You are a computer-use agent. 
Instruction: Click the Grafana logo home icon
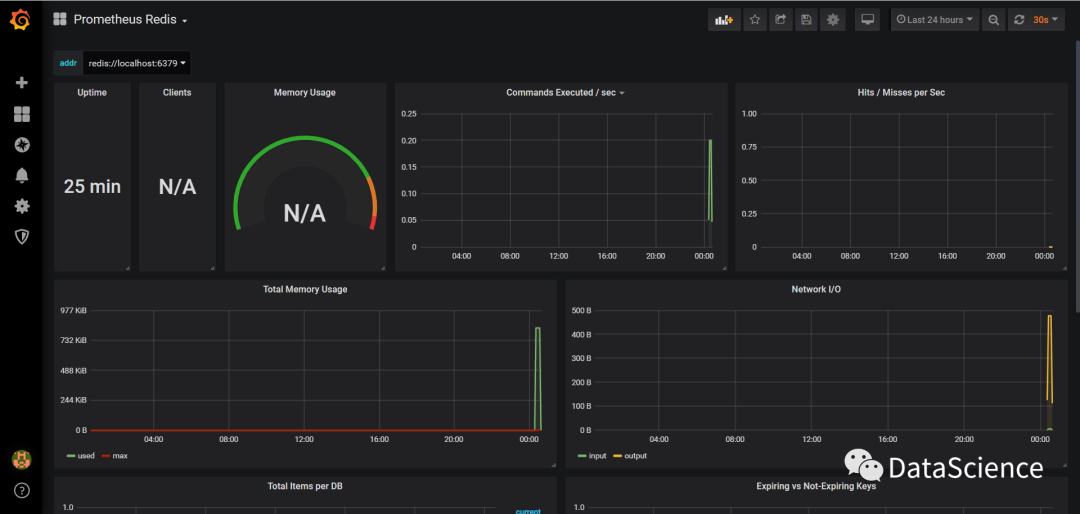pos(21,20)
